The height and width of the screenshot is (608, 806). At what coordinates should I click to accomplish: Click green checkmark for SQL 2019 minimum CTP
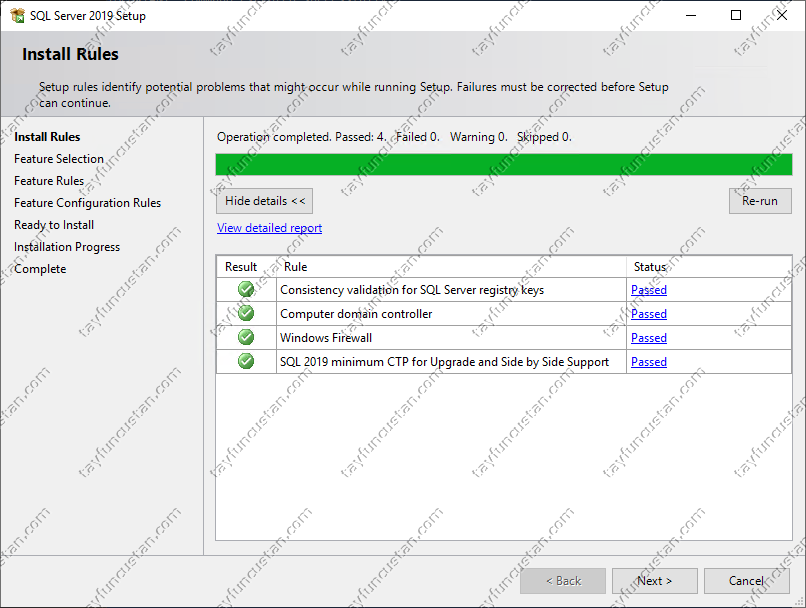coord(246,362)
